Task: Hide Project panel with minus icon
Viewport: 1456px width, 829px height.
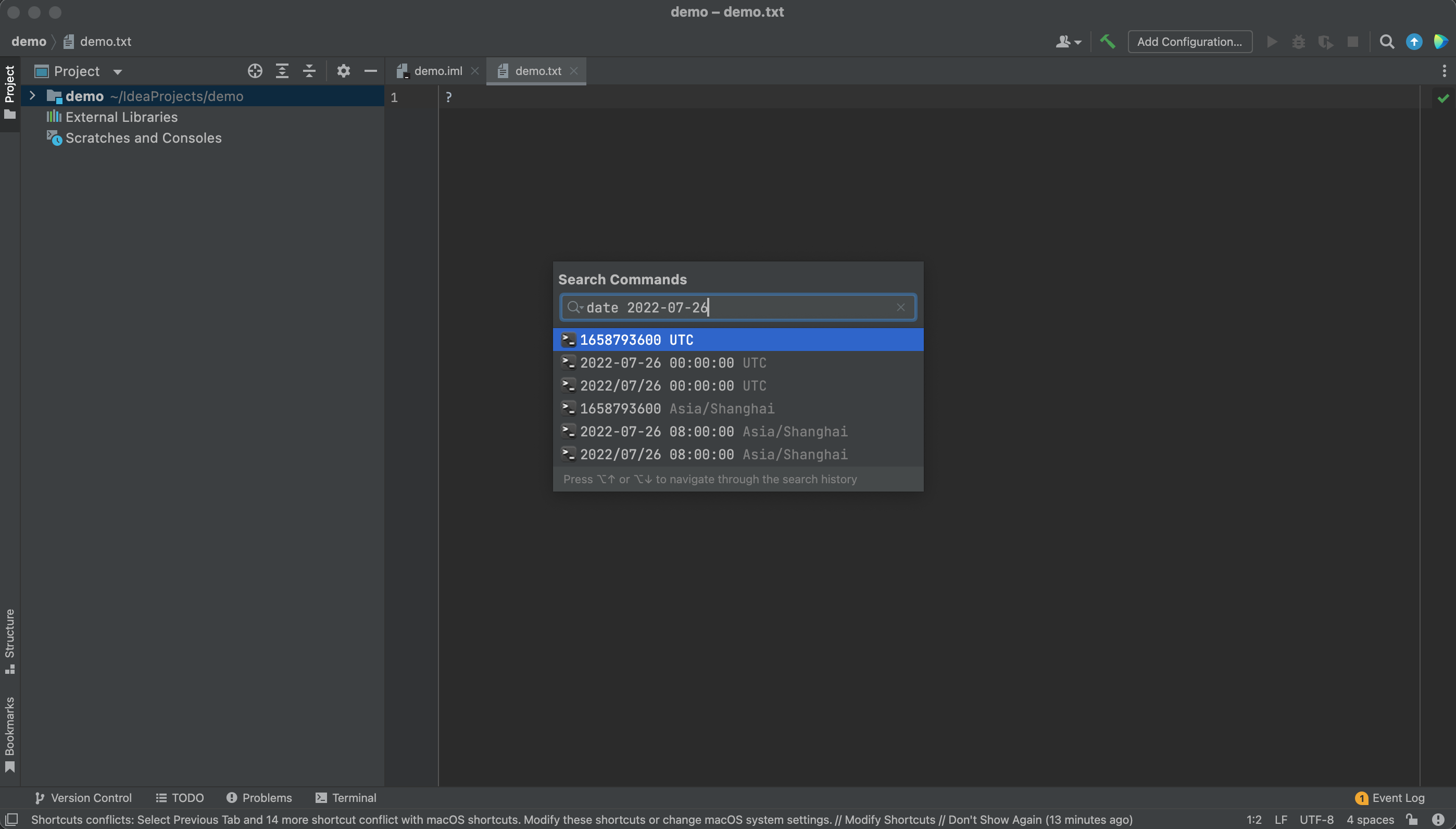Action: point(371,71)
